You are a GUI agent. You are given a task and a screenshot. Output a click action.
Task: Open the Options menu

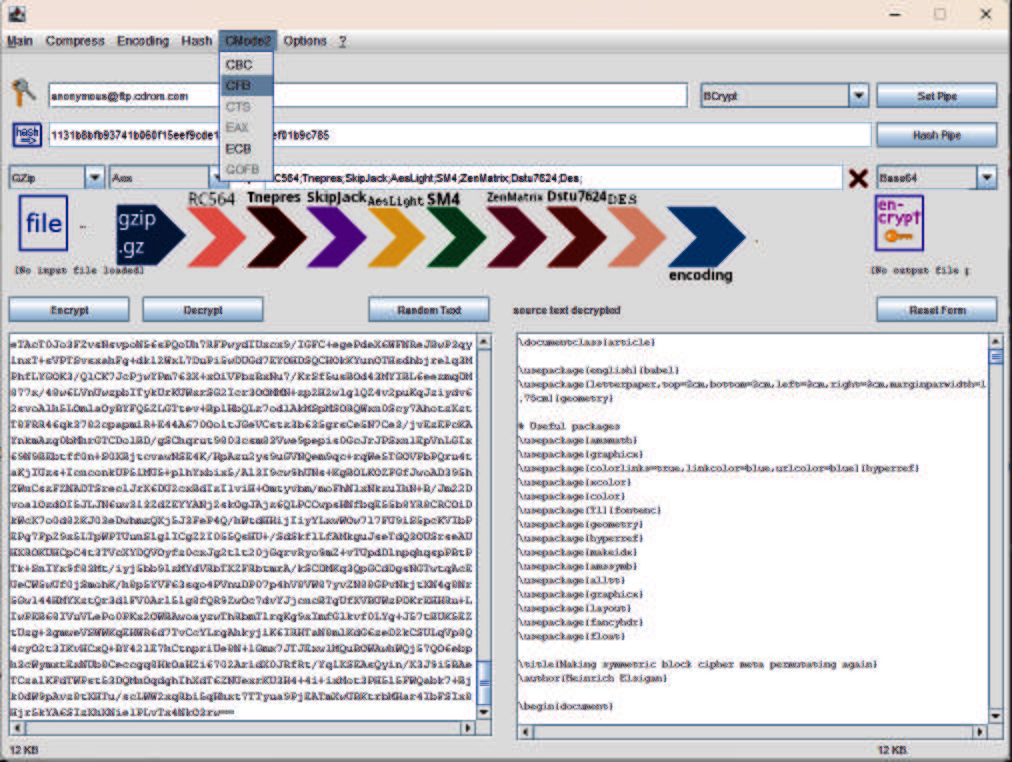[305, 41]
